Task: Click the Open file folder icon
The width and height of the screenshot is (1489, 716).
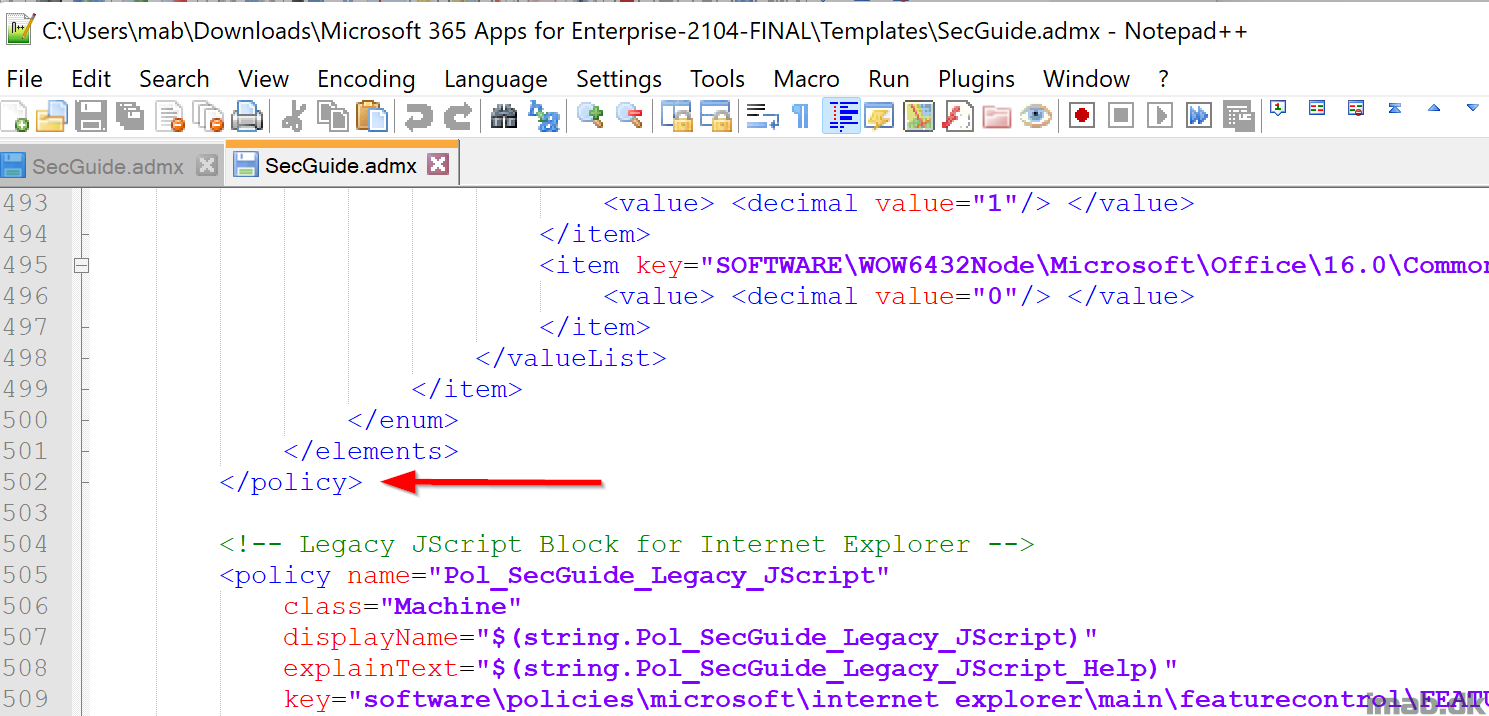Action: [x=51, y=116]
